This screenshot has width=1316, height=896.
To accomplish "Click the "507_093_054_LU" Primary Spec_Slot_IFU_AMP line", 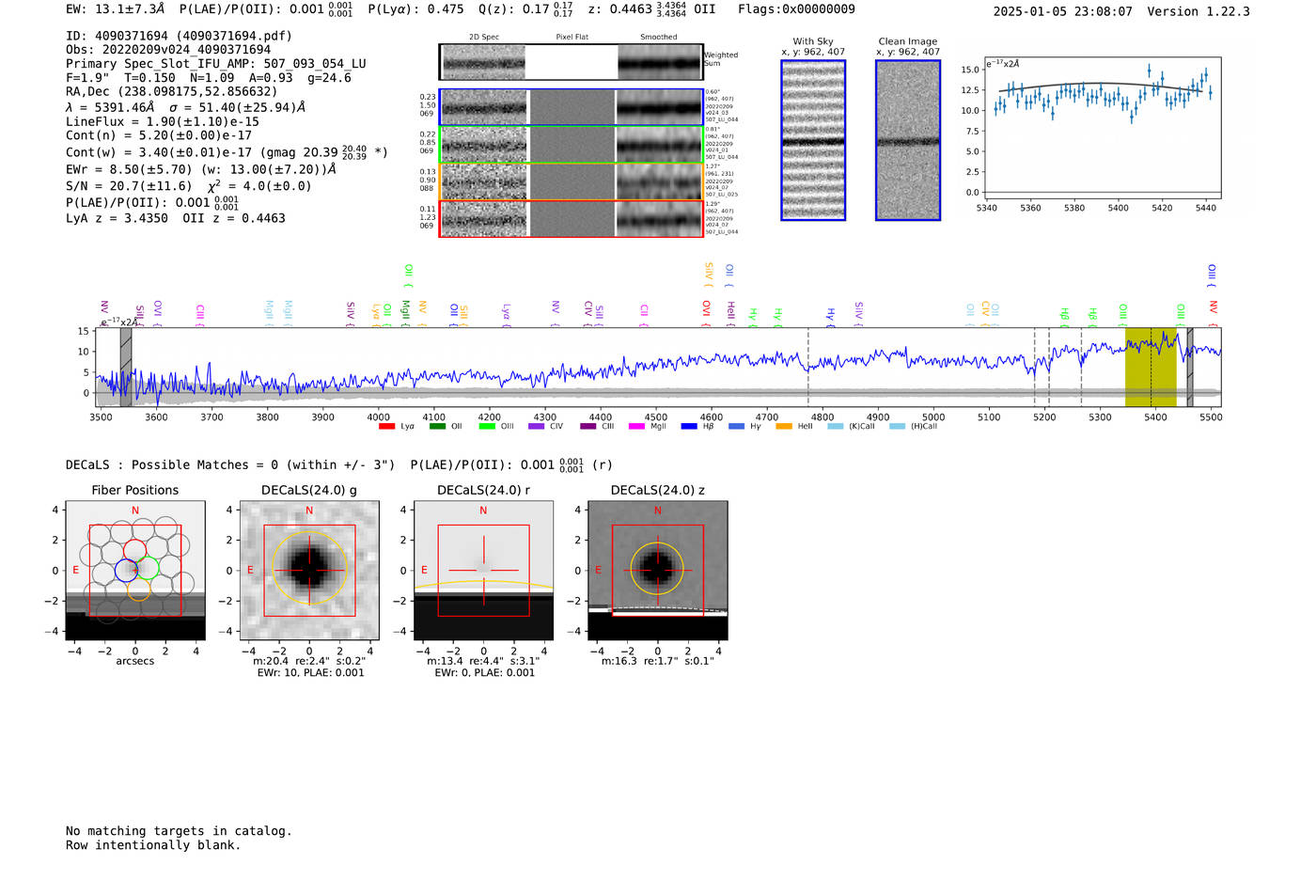I will [216, 64].
